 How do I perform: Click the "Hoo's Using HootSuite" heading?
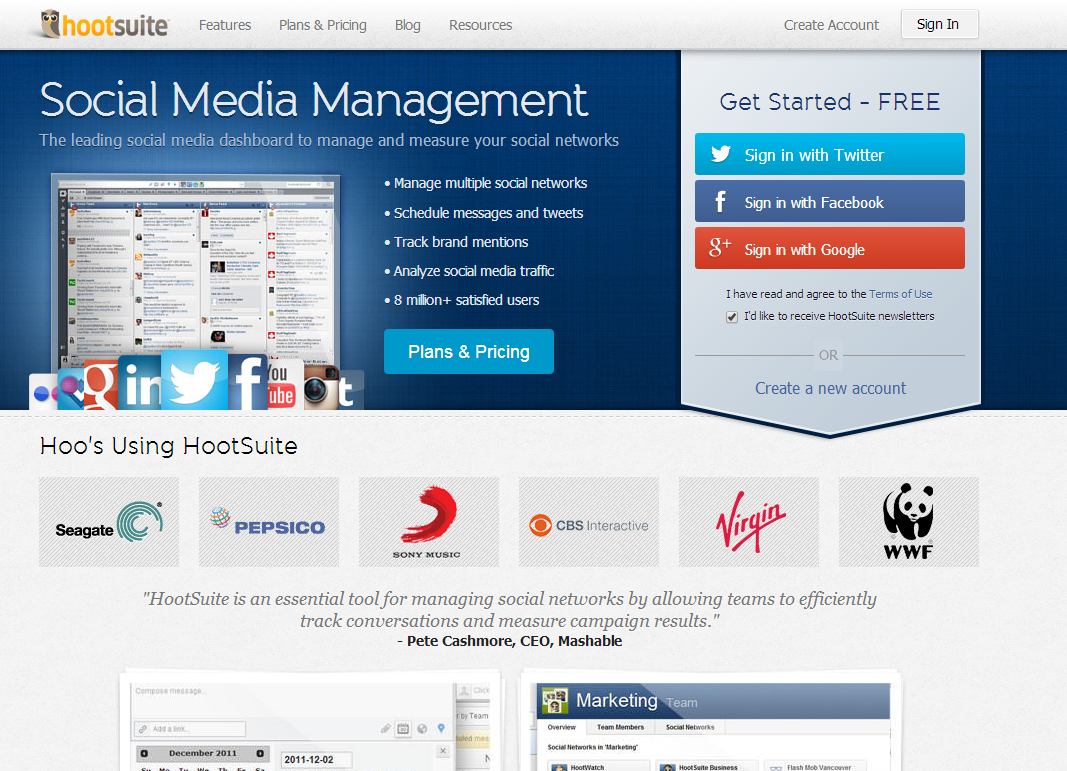(x=169, y=446)
